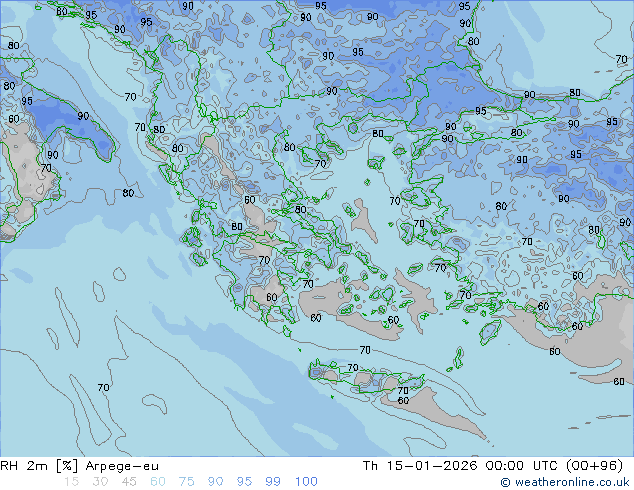The image size is (634, 490).
Task: Click the legend value 60 in color scale
Action: click(x=158, y=482)
